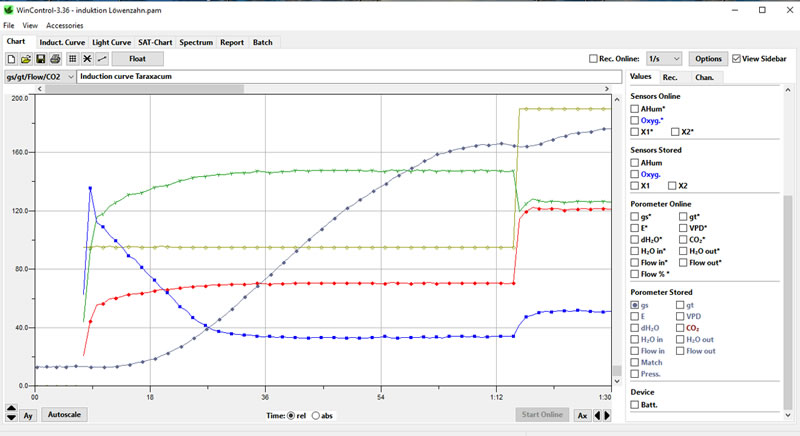Click the New file icon in the toolbar

[11, 59]
